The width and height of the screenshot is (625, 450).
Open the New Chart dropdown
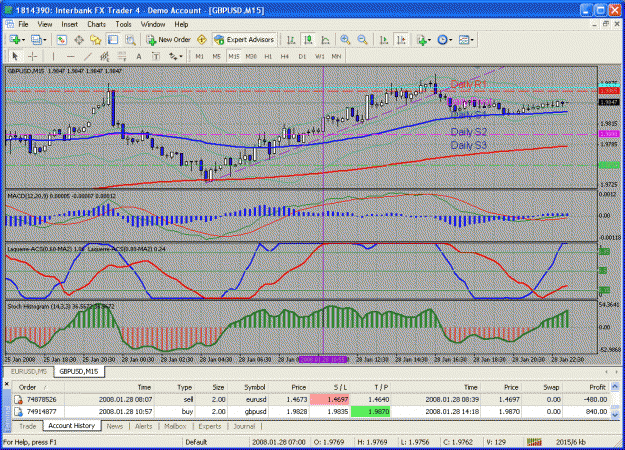point(17,40)
